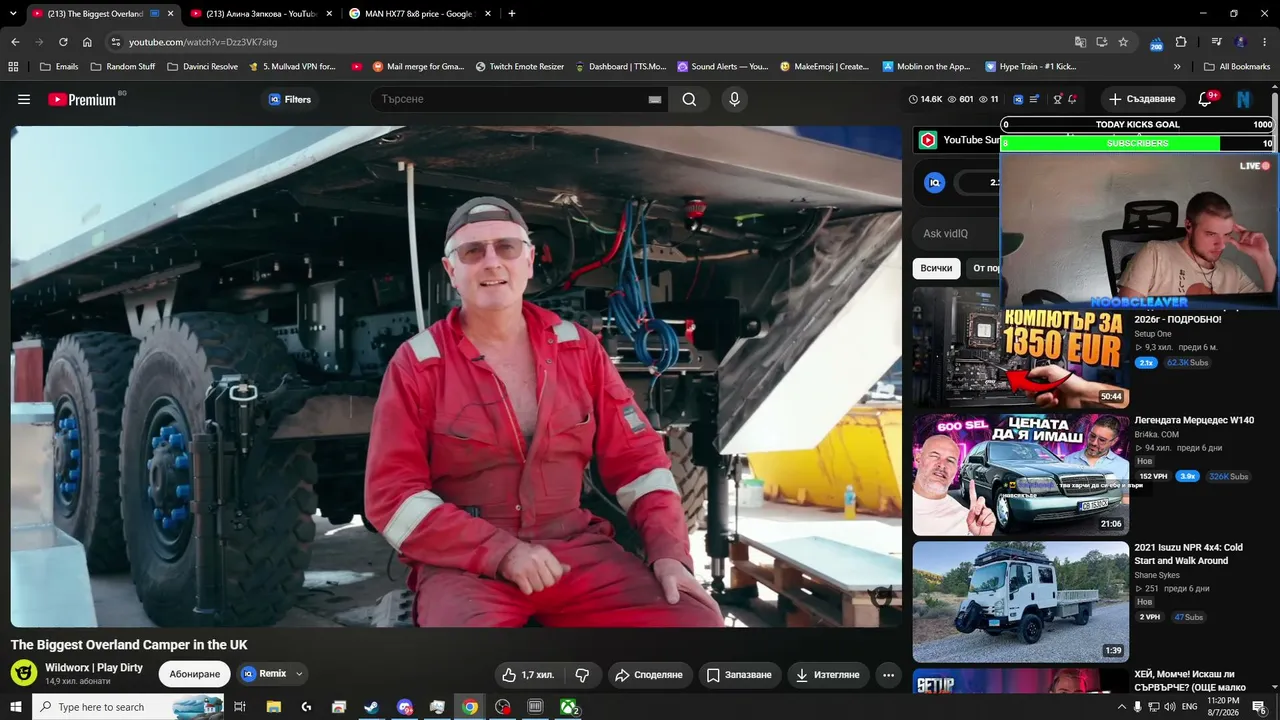Start voice search with the microphone icon
The height and width of the screenshot is (720, 1280).
click(x=734, y=99)
